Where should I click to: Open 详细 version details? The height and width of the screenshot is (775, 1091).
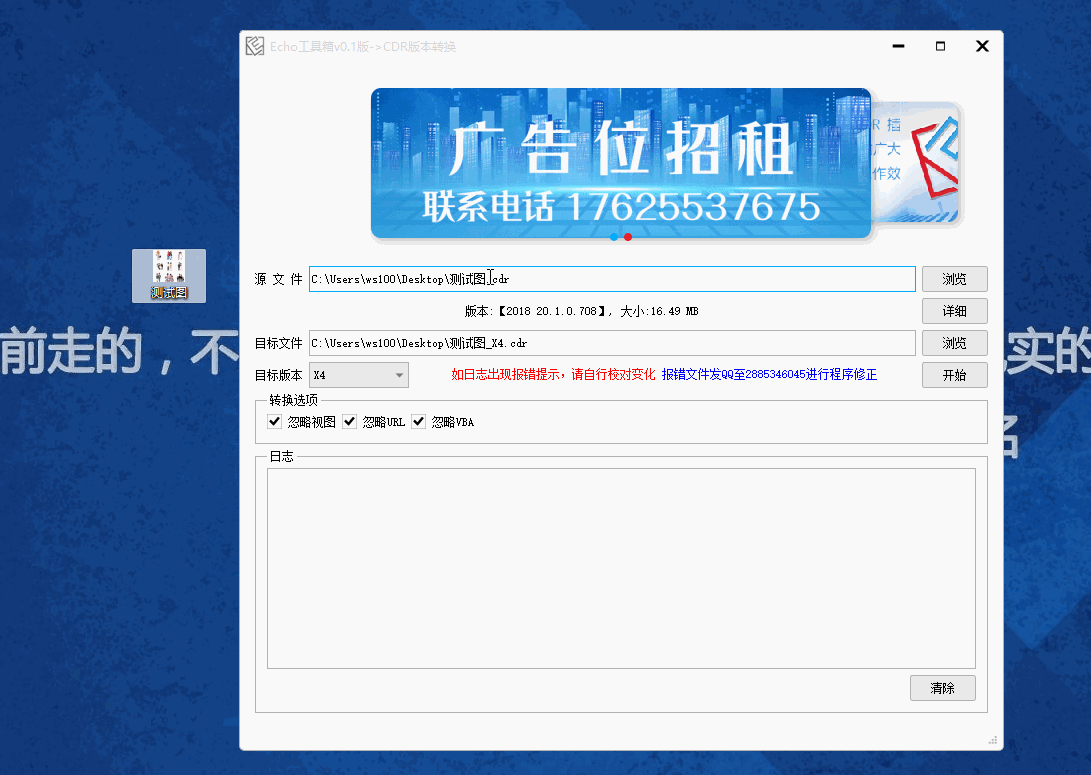(954, 311)
